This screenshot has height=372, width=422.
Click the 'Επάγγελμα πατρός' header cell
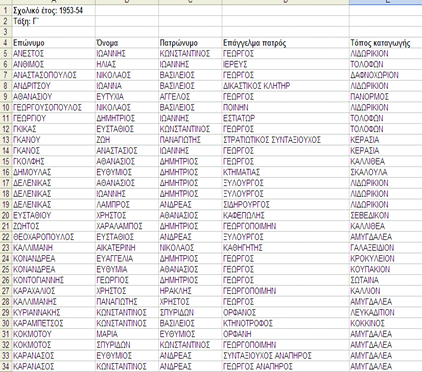point(285,43)
